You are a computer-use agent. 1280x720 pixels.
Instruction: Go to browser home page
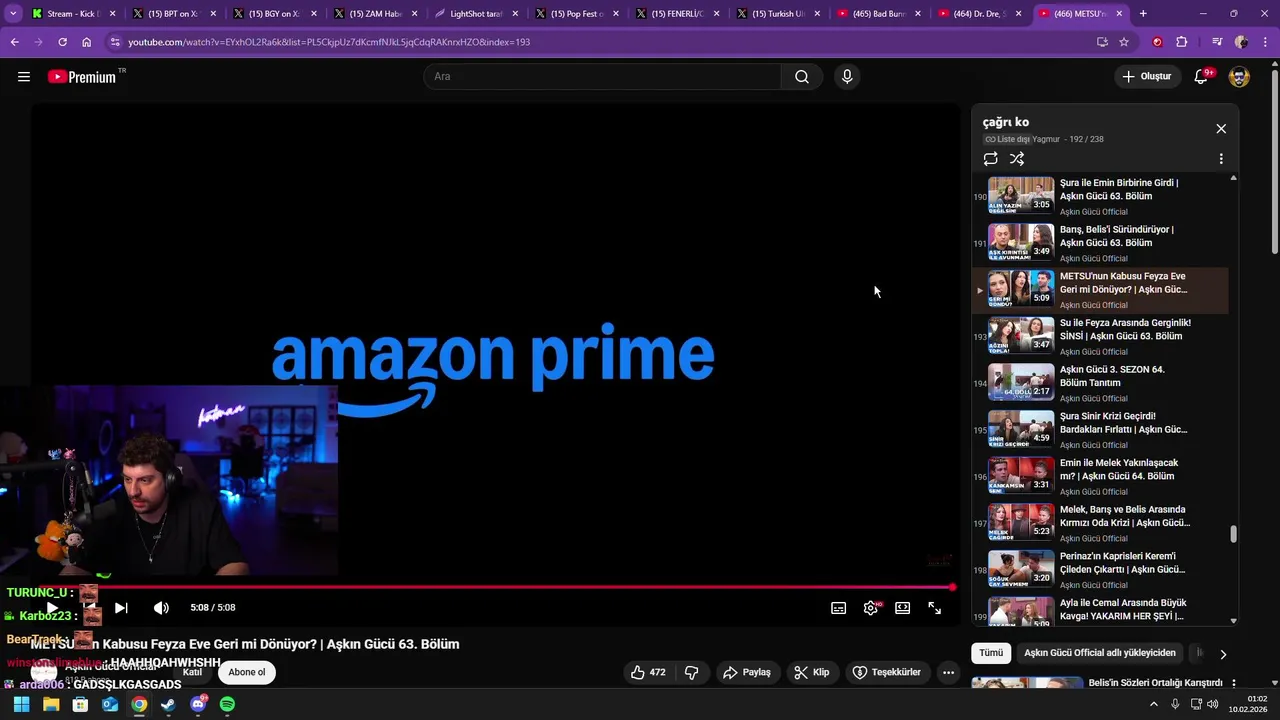pyautogui.click(x=87, y=42)
